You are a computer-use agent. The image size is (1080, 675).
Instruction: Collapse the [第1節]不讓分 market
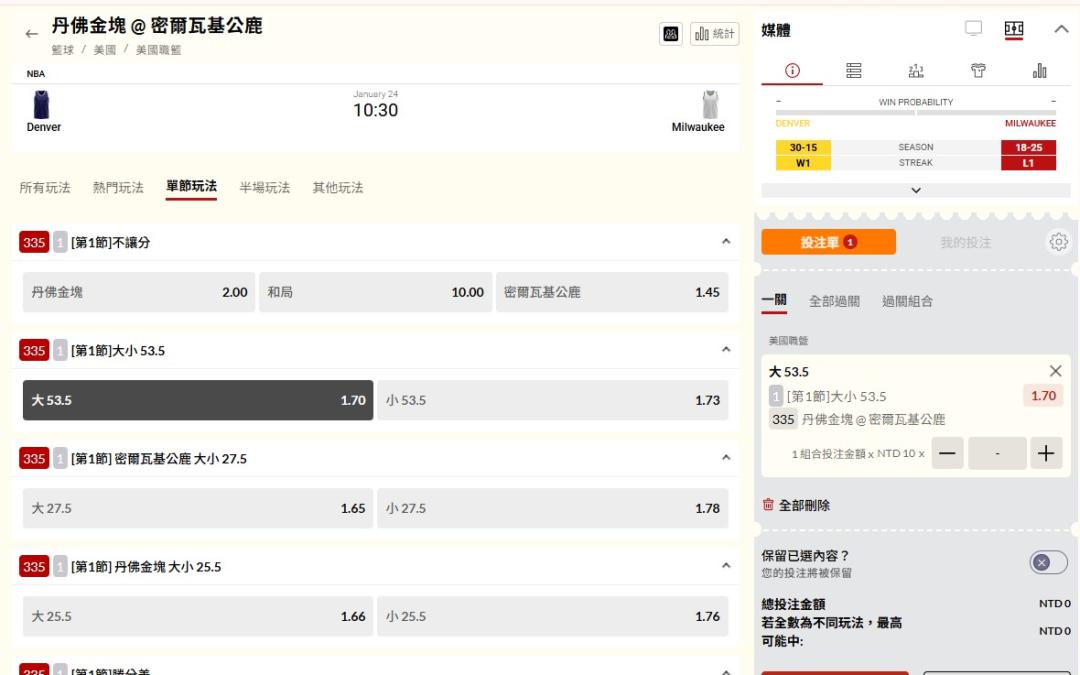click(726, 242)
